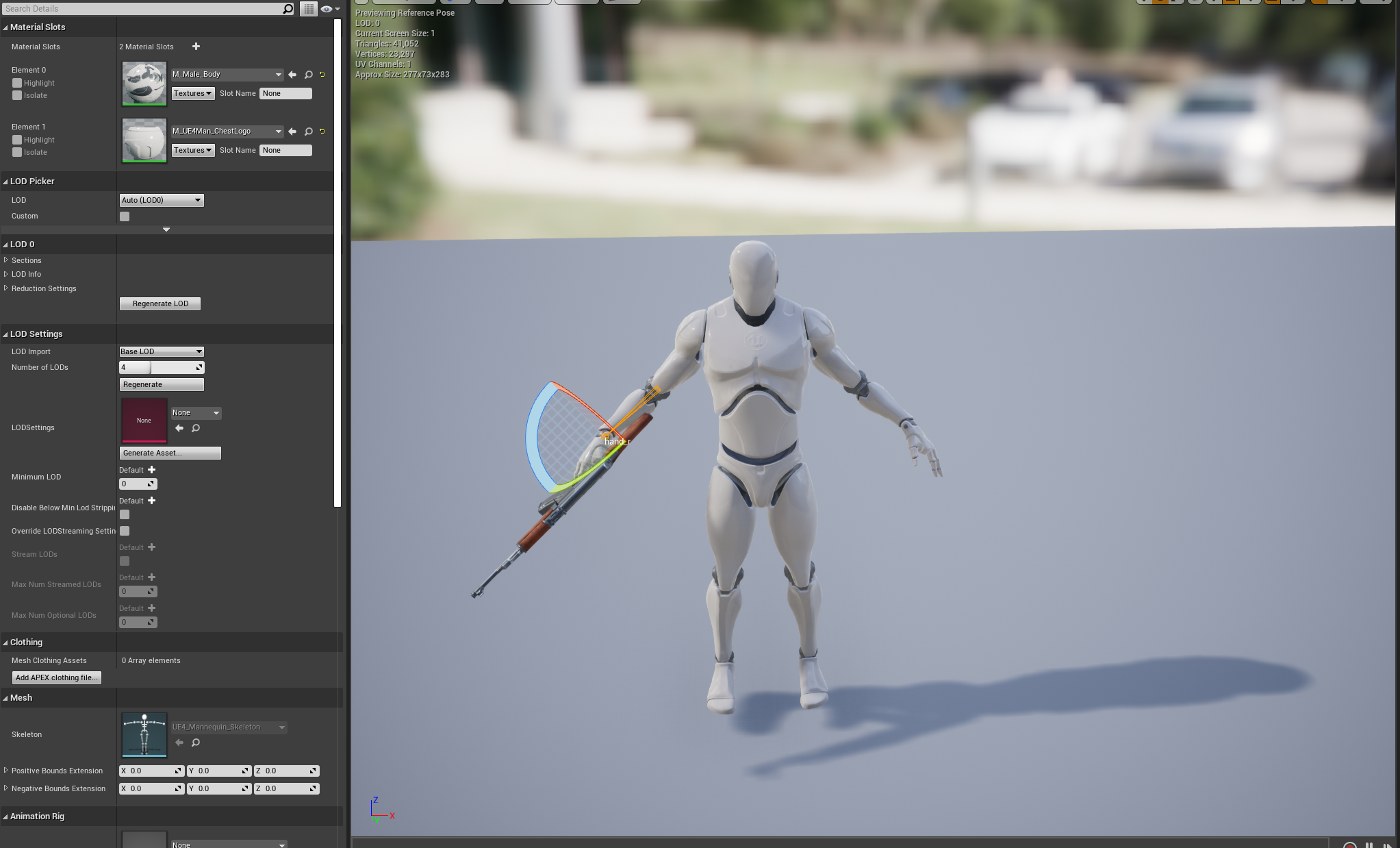The image size is (1400, 848).
Task: Browse to M_UE4Man_ChestLogo with magnifier icon
Action: [308, 132]
